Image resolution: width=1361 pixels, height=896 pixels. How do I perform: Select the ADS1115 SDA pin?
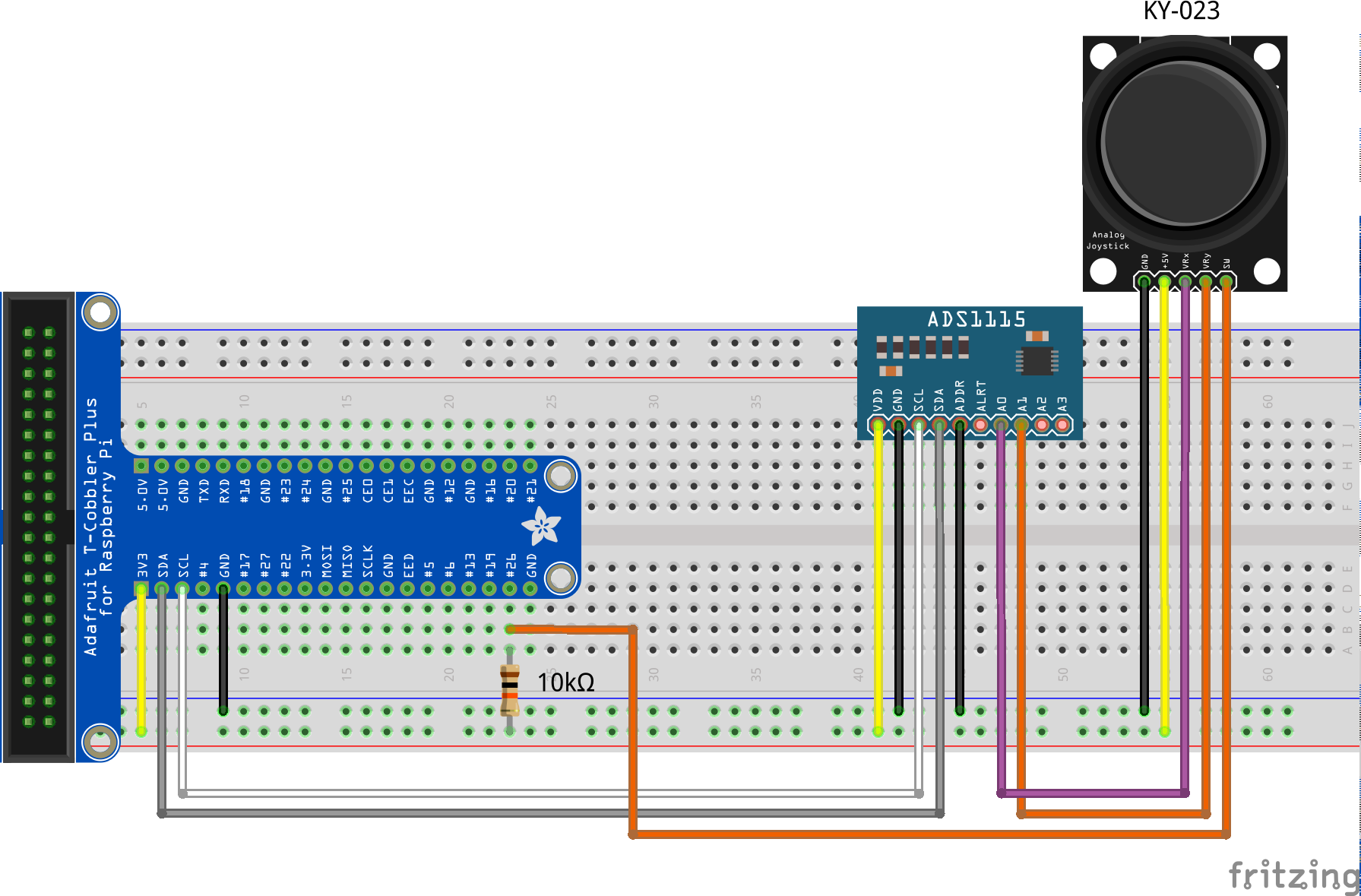(940, 426)
